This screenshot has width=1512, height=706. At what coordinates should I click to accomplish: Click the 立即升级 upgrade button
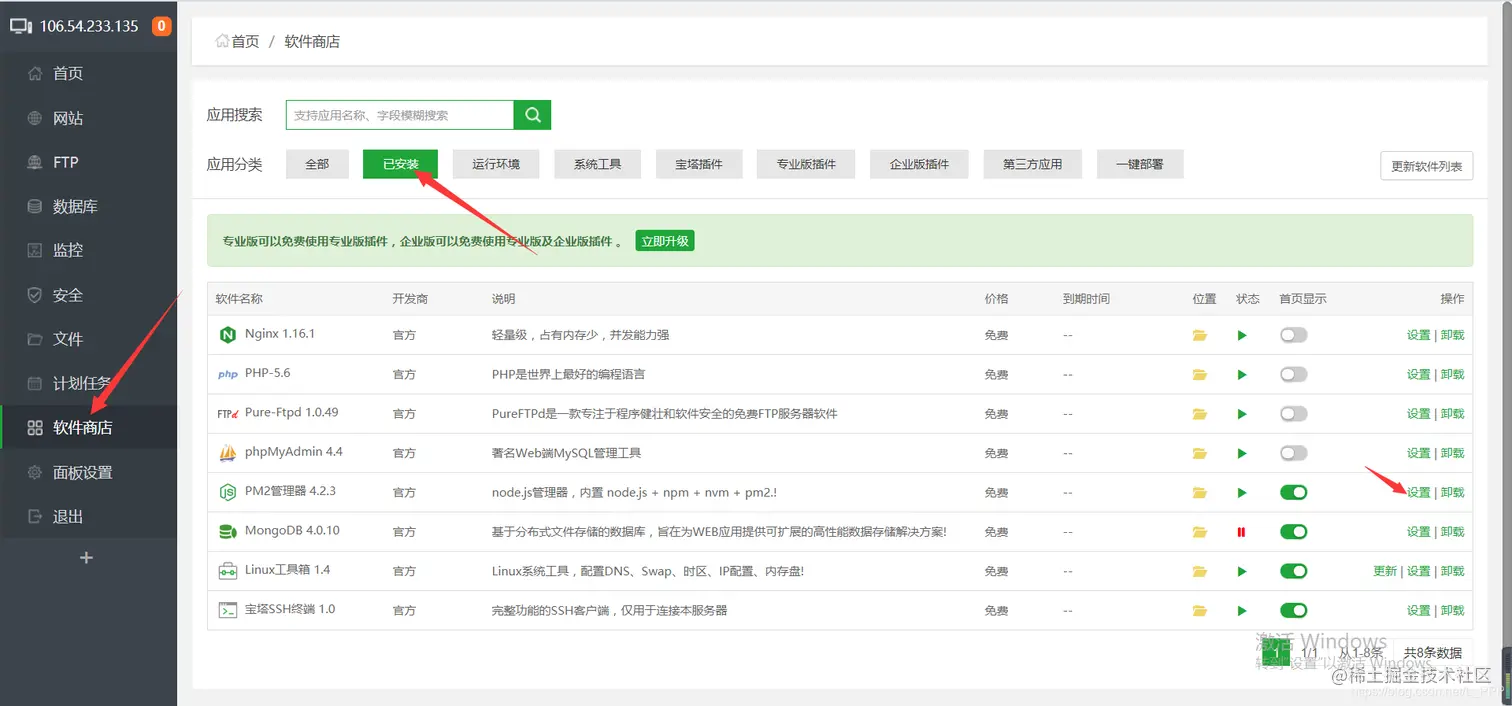tap(665, 241)
